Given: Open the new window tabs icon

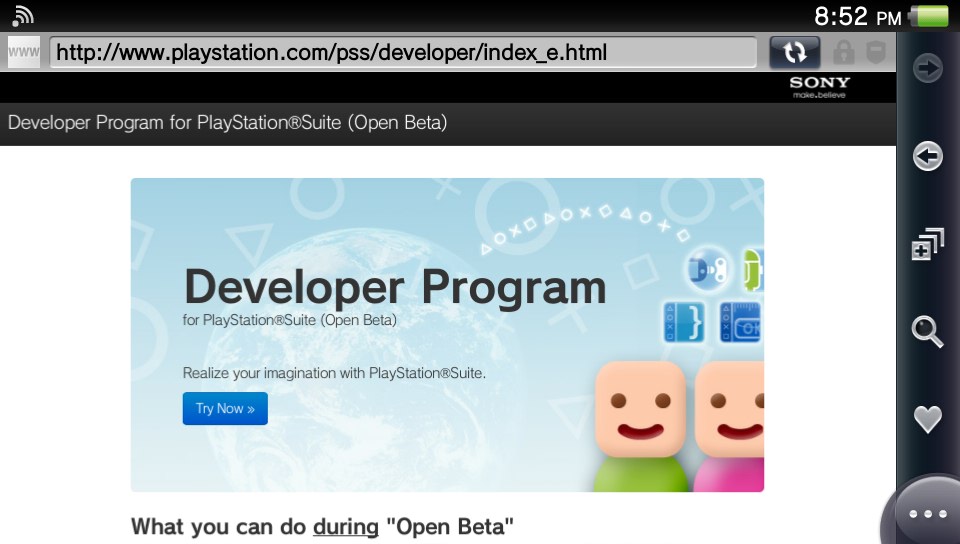Looking at the screenshot, I should point(928,244).
